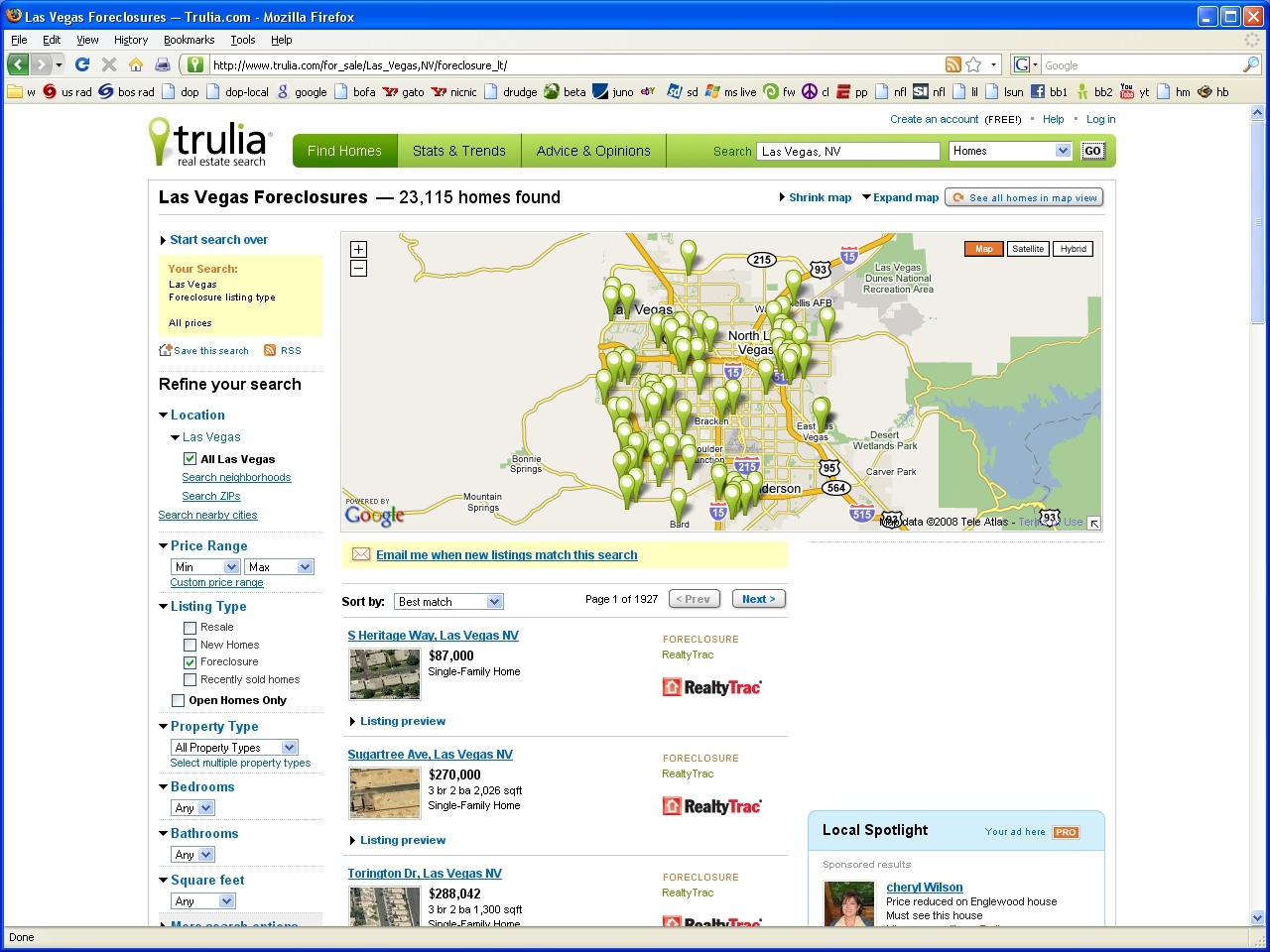Open the Sugartree Ave listing link
Viewport: 1270px width, 952px height.
[x=430, y=755]
